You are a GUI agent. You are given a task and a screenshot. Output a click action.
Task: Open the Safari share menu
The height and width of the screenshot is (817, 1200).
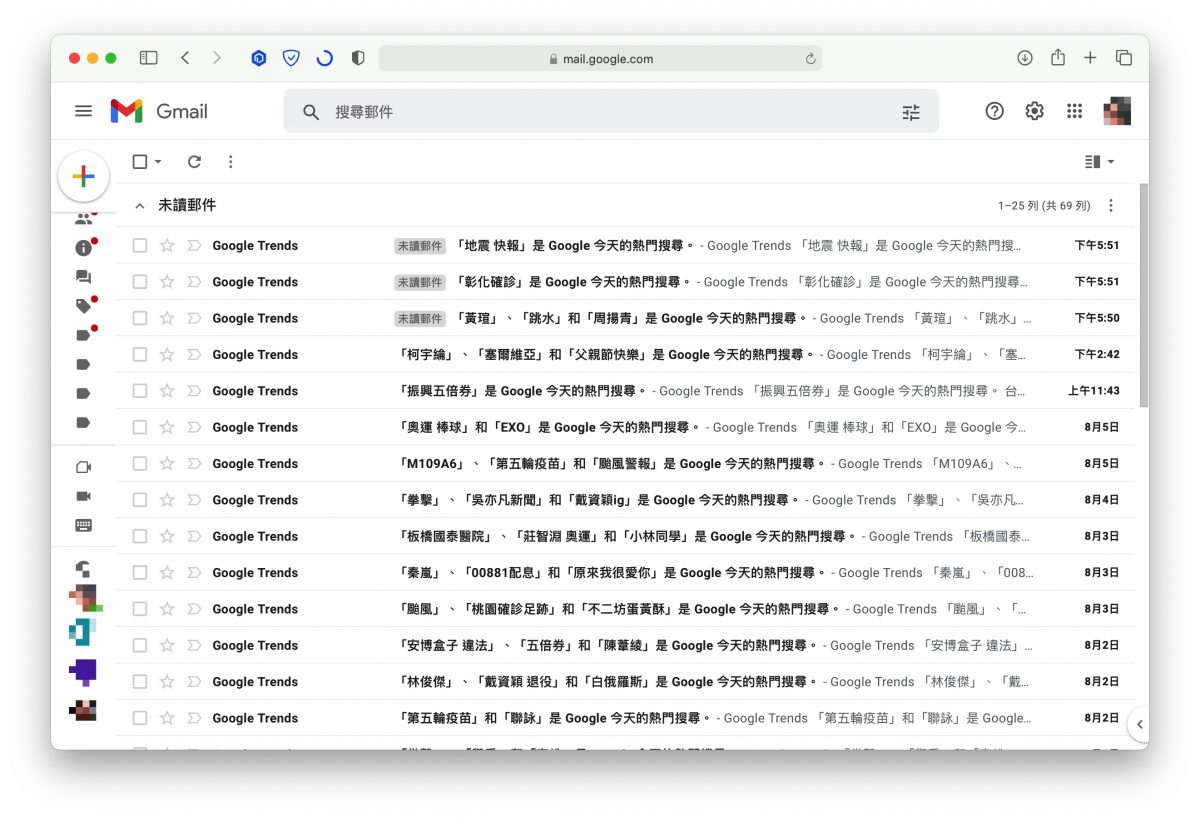[1058, 57]
